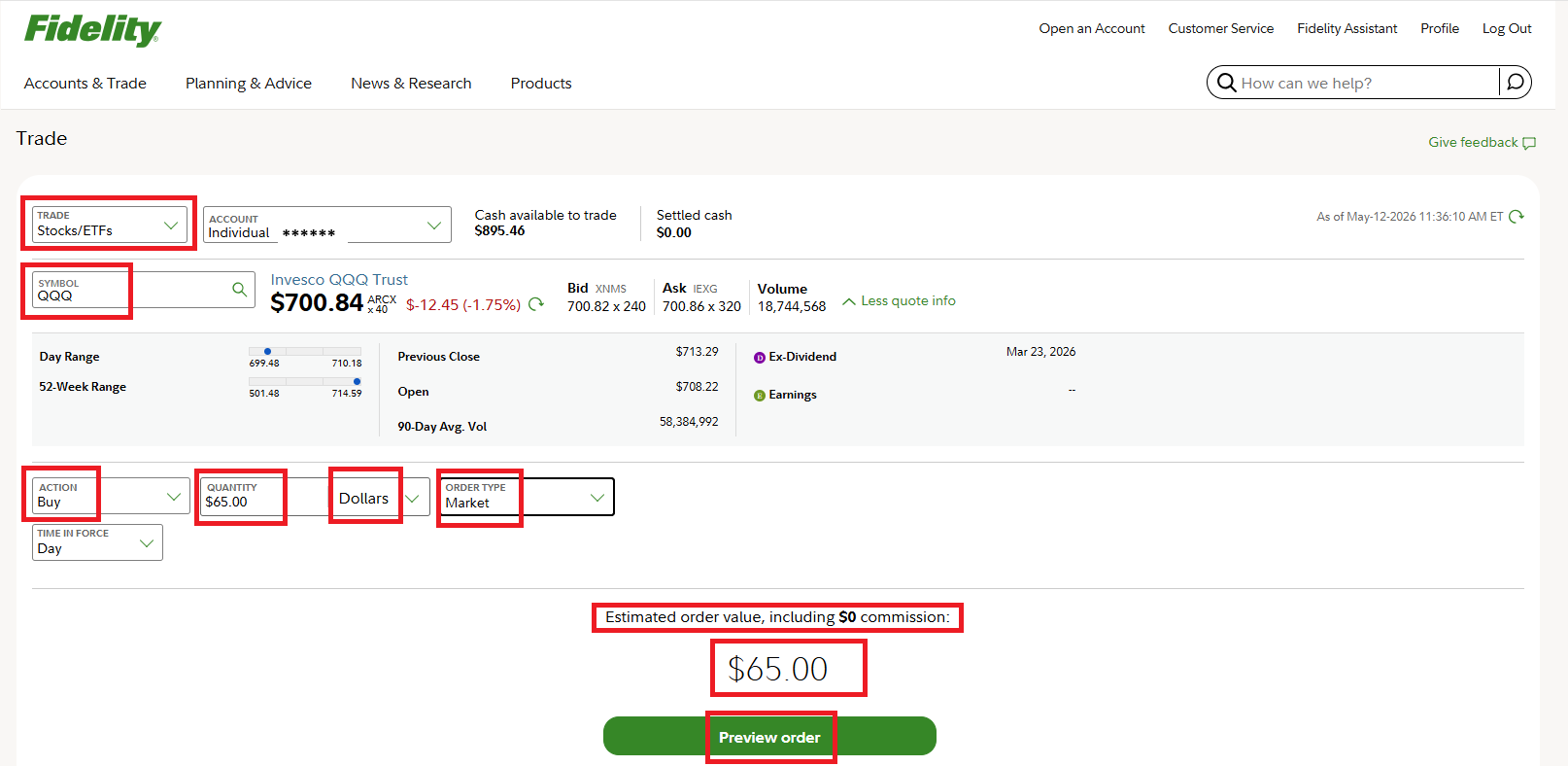
Task: Collapse quote details with Less quote info
Action: (x=899, y=301)
